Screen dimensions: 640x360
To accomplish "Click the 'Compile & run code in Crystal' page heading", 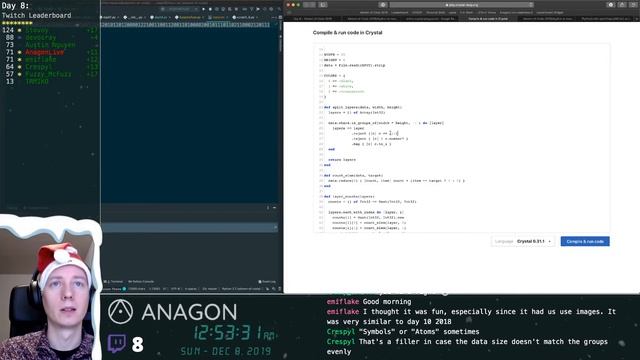I will [347, 33].
